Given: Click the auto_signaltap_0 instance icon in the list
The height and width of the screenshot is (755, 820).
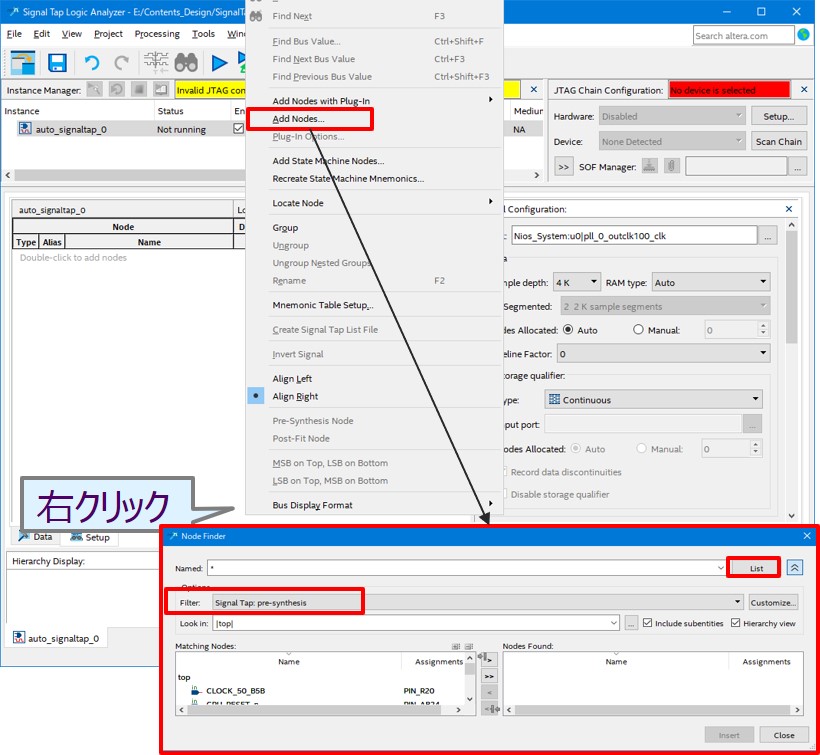Looking at the screenshot, I should (25, 129).
